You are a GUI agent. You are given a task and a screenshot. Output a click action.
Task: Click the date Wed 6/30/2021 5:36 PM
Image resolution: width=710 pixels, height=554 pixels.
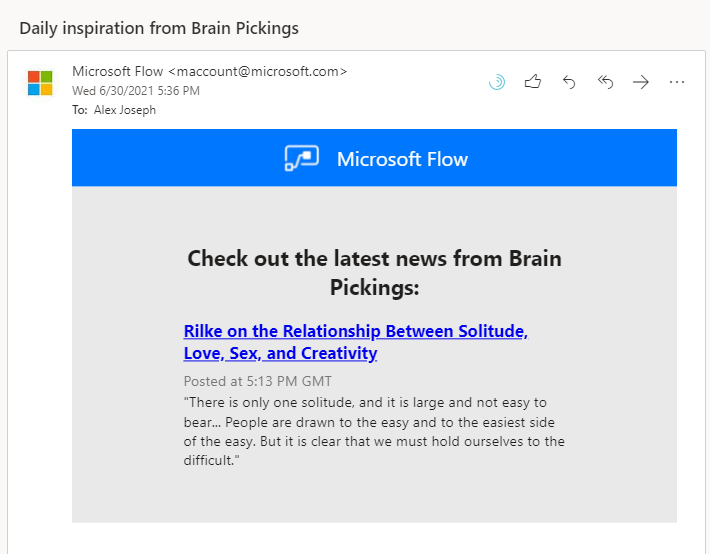136,91
